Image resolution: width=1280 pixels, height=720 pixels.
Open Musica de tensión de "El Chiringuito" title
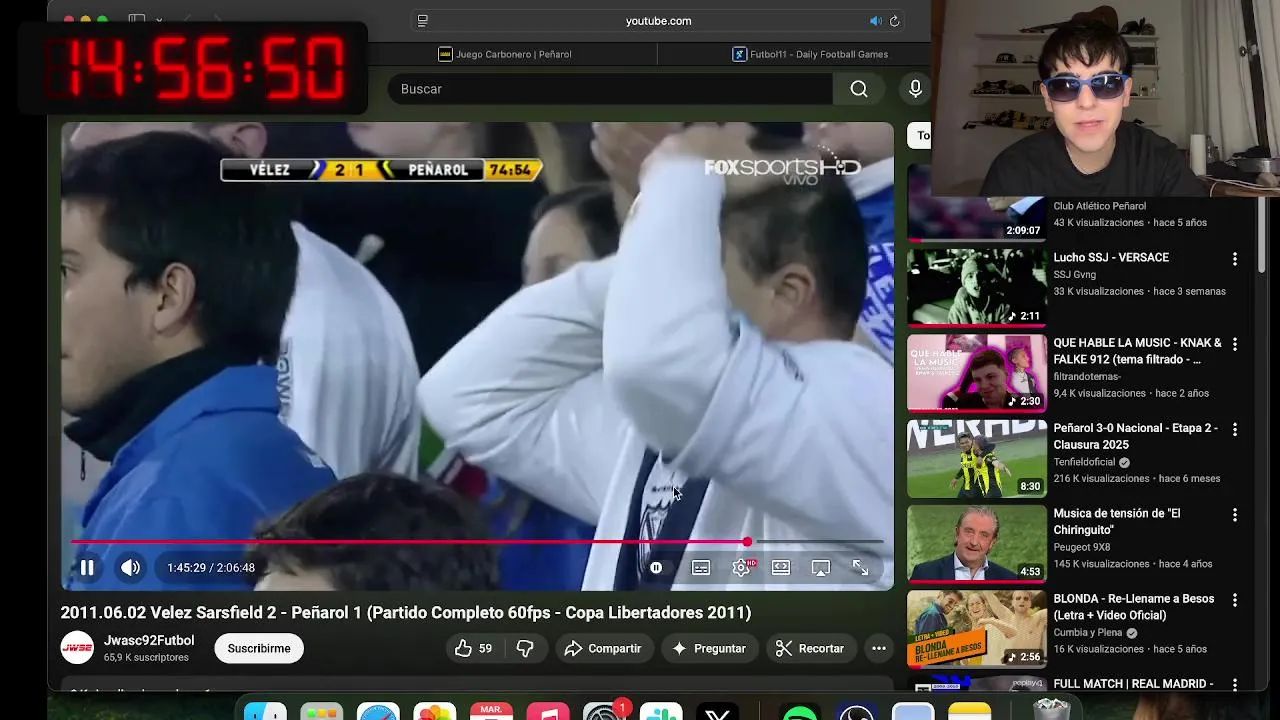pyautogui.click(x=1117, y=522)
